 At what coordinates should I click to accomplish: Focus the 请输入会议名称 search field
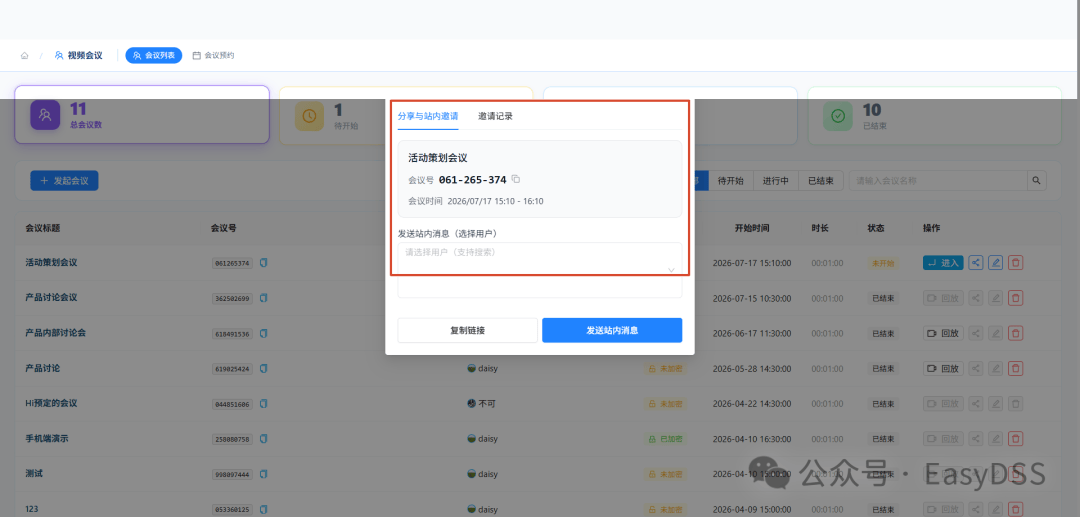tap(938, 181)
